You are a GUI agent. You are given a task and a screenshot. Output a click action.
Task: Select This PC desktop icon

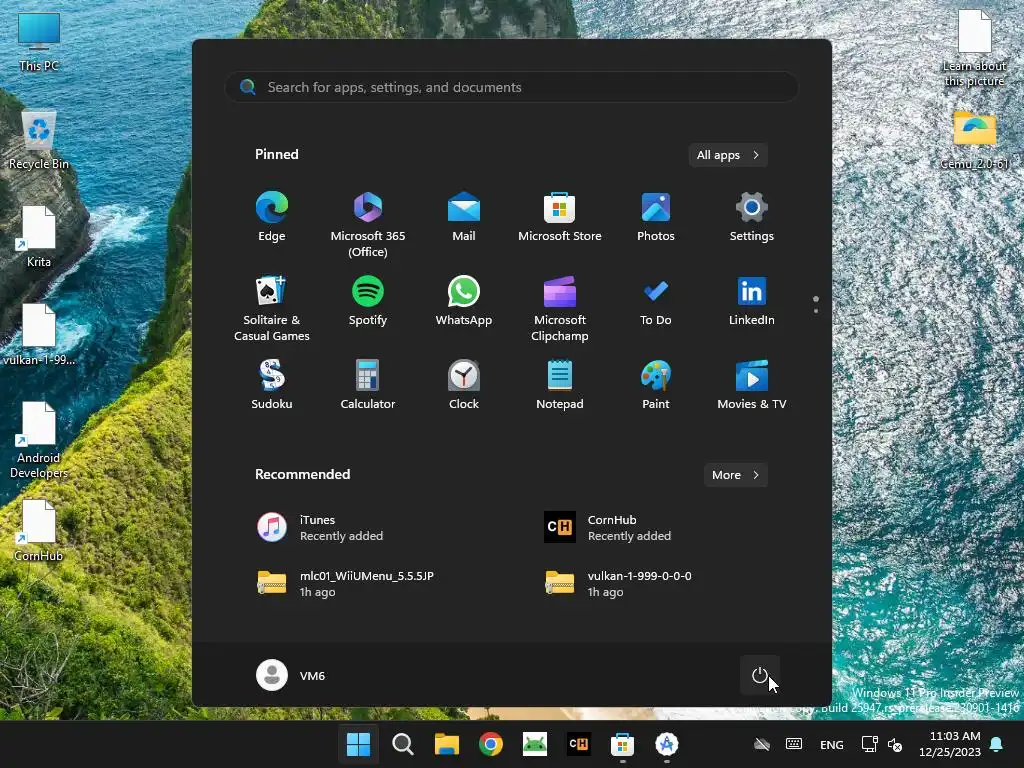(x=39, y=42)
